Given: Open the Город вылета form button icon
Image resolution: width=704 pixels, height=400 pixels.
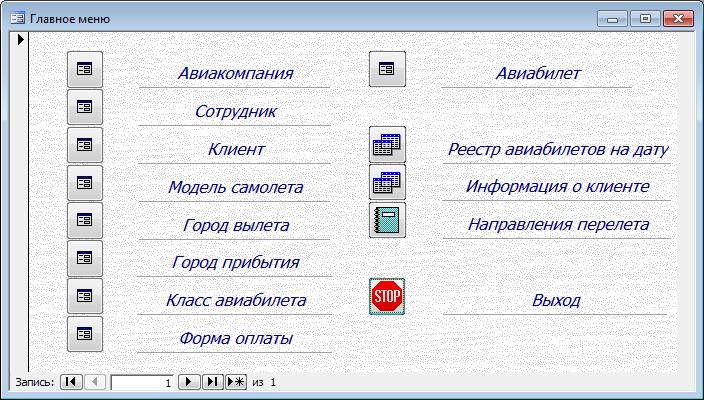Looking at the screenshot, I should [85, 220].
